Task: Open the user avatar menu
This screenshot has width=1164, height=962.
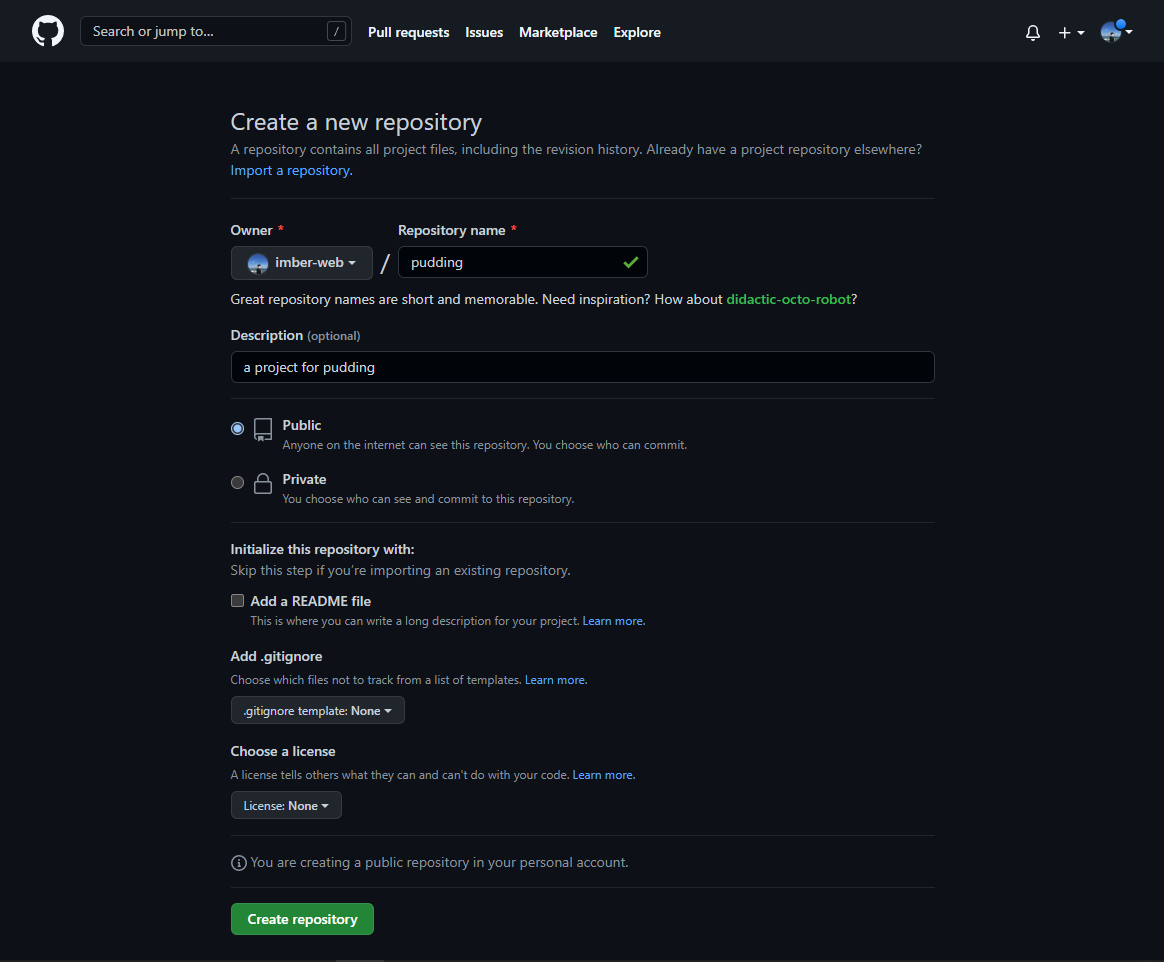Action: click(x=1116, y=32)
